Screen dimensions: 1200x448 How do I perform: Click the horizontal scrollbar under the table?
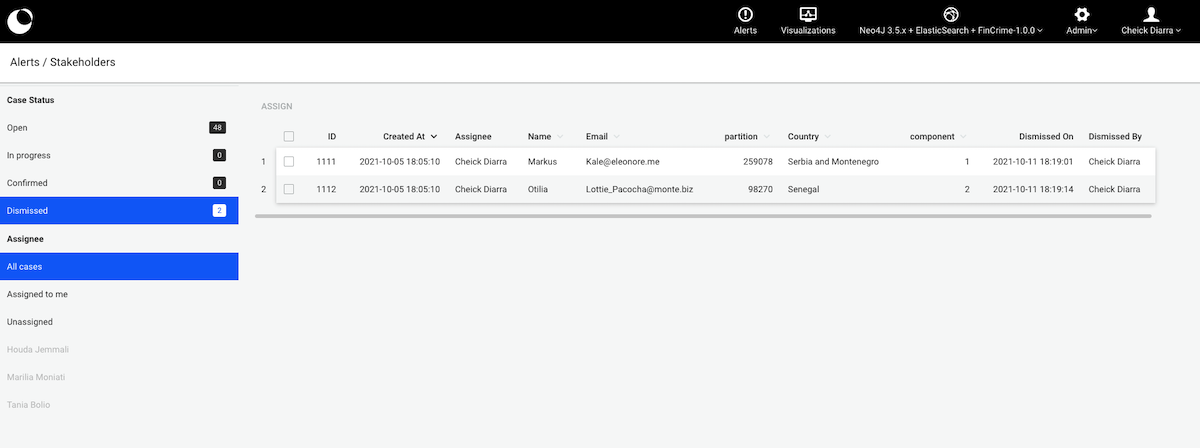coord(703,216)
